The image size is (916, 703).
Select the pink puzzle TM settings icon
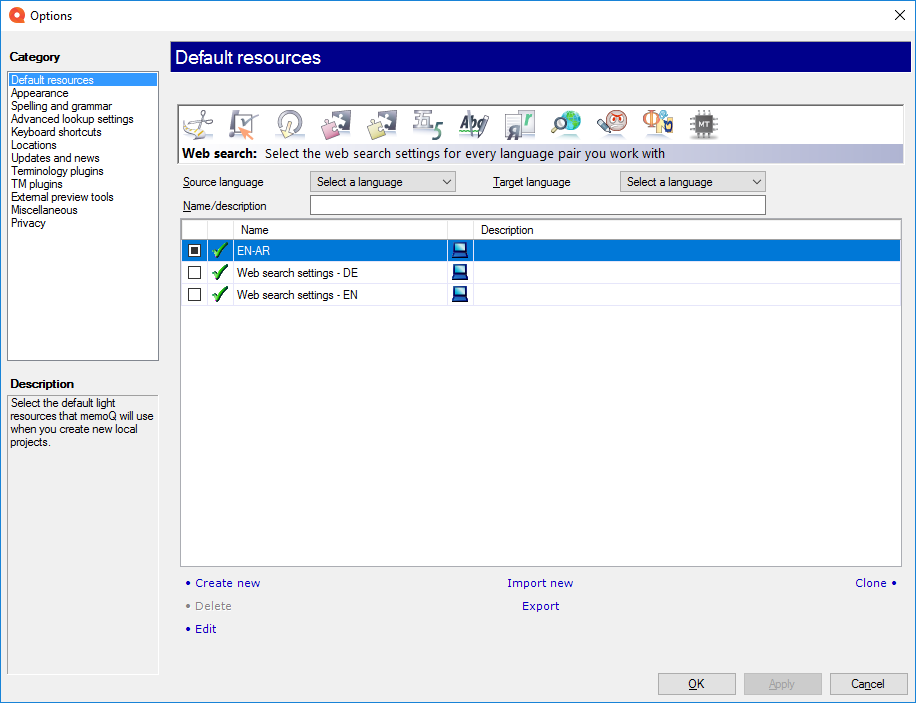click(x=335, y=124)
